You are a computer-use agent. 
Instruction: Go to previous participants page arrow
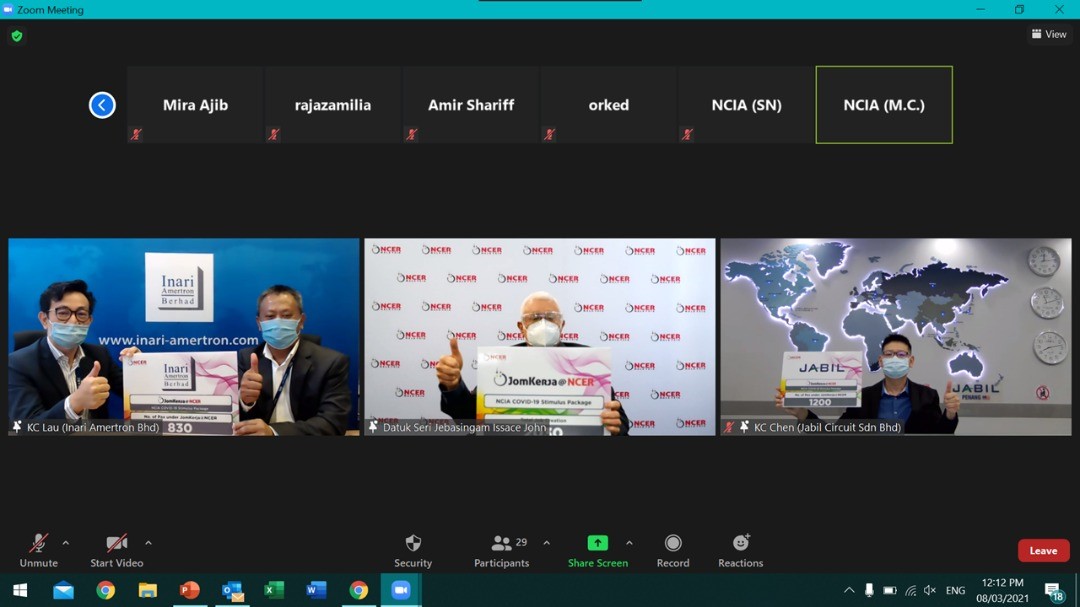point(102,105)
